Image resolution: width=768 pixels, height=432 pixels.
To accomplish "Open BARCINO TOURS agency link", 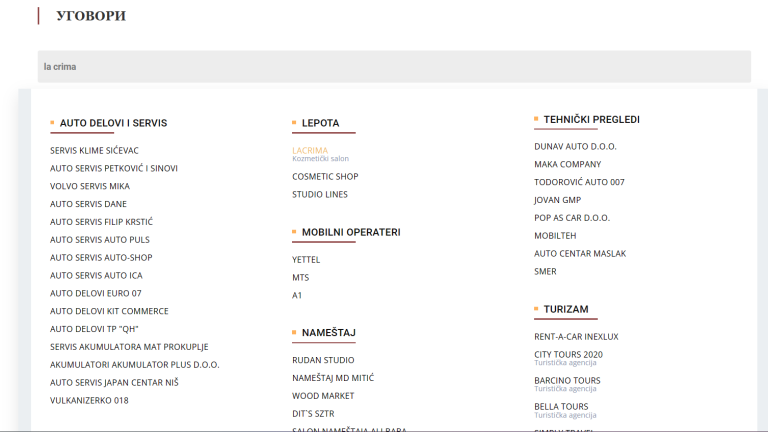I will [x=567, y=381].
